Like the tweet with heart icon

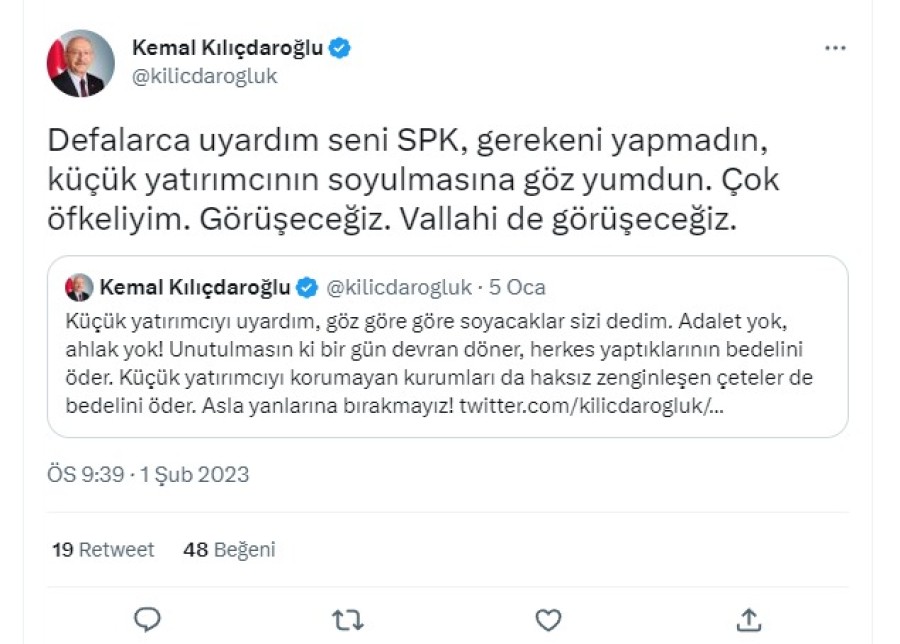tap(548, 620)
